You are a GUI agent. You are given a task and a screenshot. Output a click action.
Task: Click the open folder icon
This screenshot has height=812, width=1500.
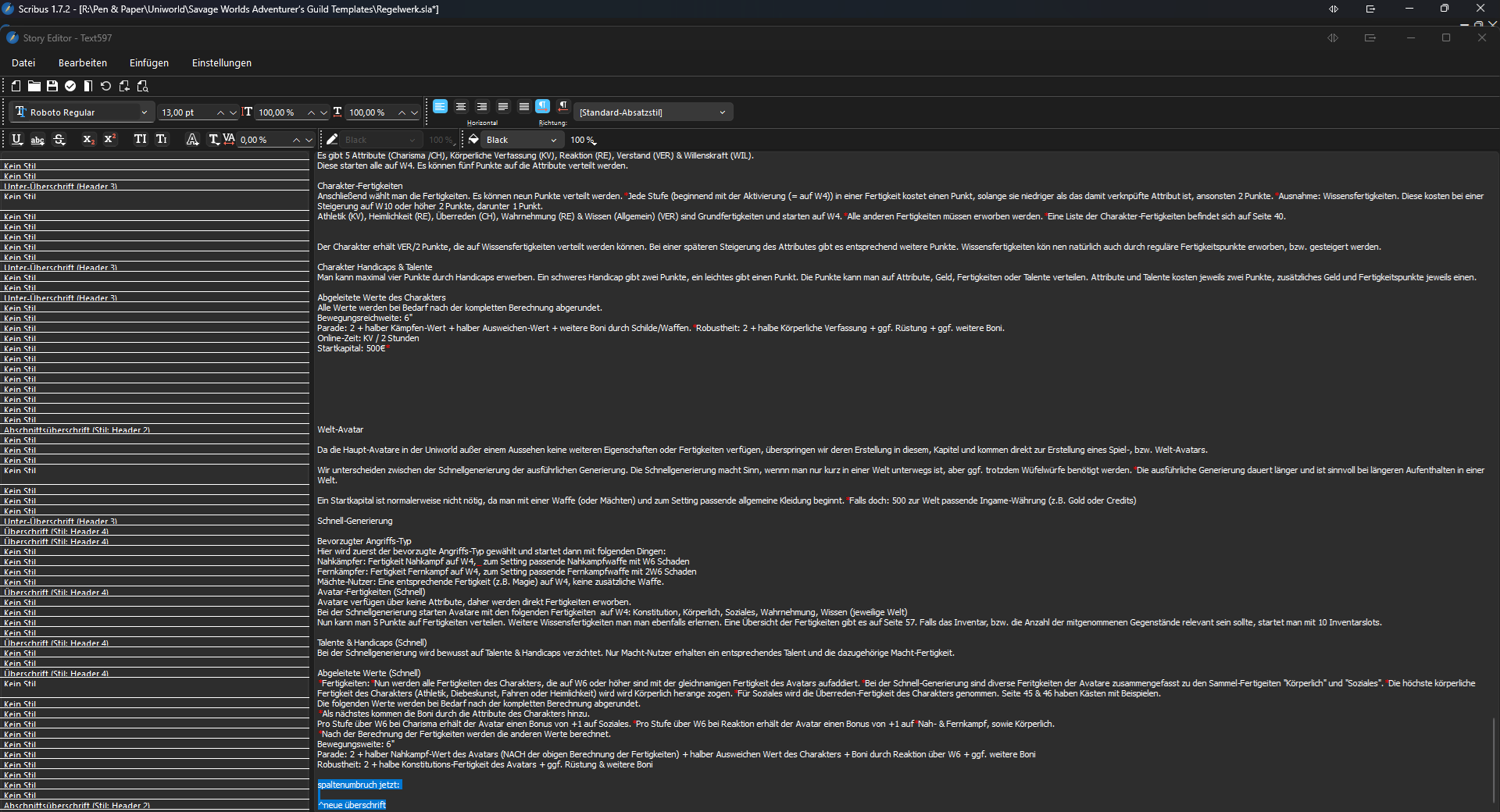(34, 86)
